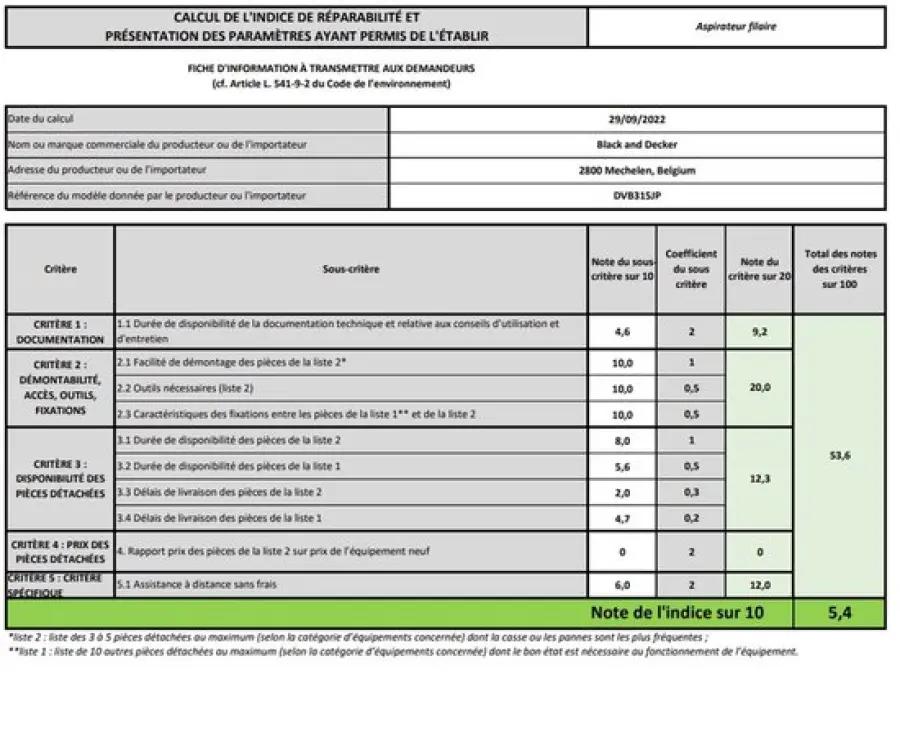Viewport: 900px width, 746px height.
Task: Click the 'Sous-critère' column header
Action: (350, 269)
